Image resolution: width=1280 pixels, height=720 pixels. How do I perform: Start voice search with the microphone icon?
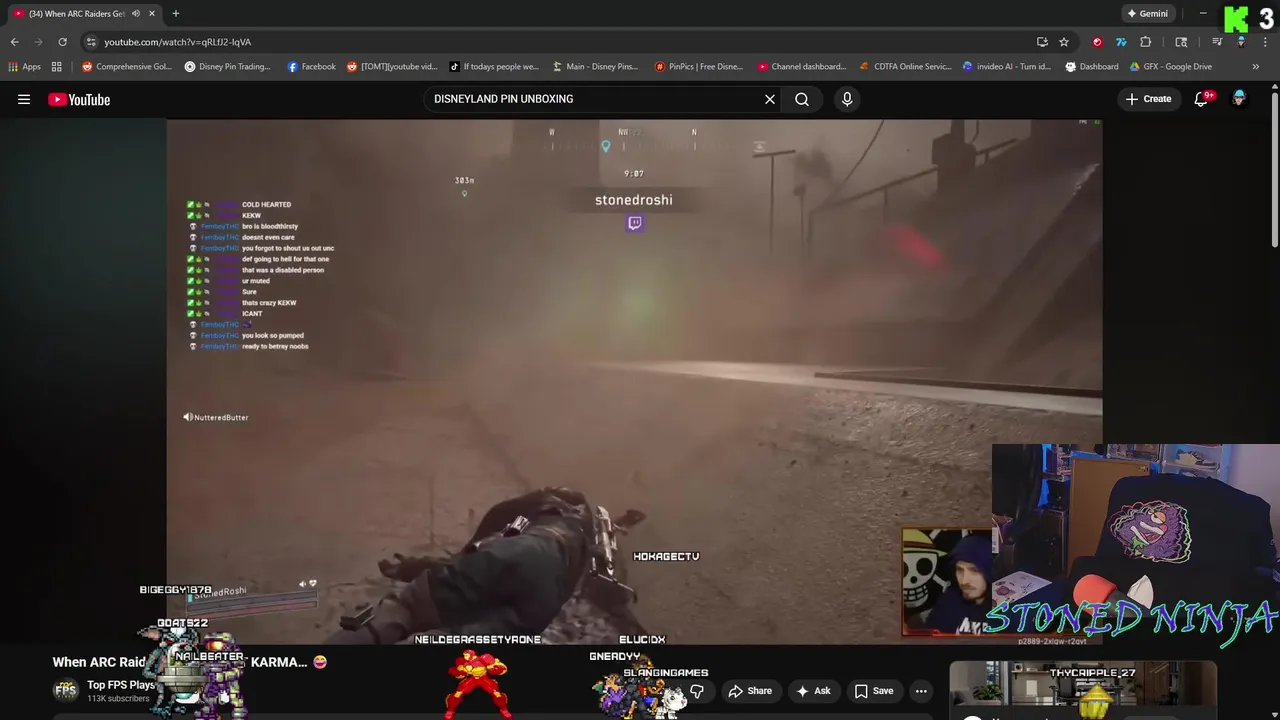[847, 99]
